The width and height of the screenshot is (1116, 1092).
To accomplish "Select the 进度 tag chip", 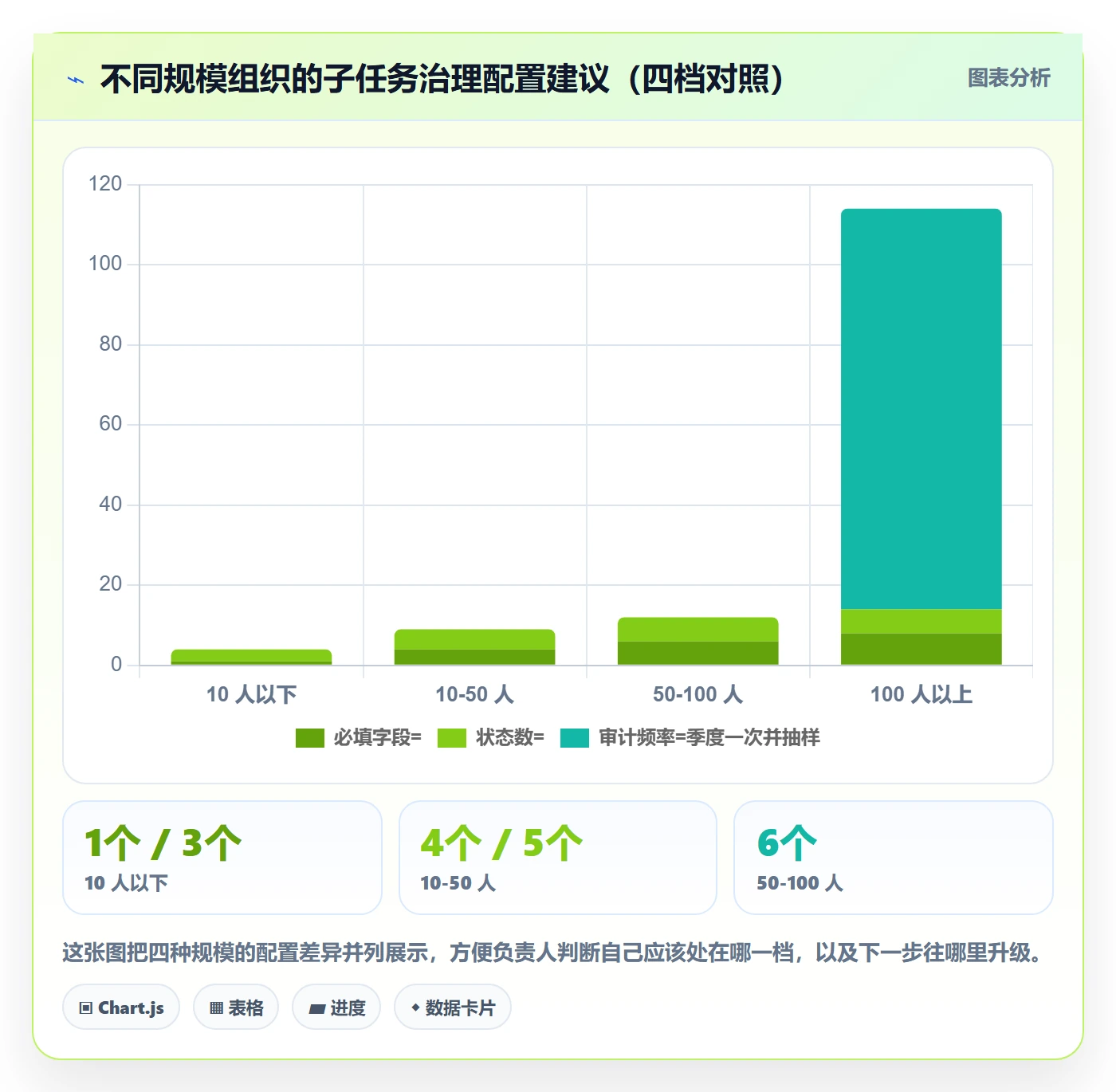I will tap(336, 1008).
